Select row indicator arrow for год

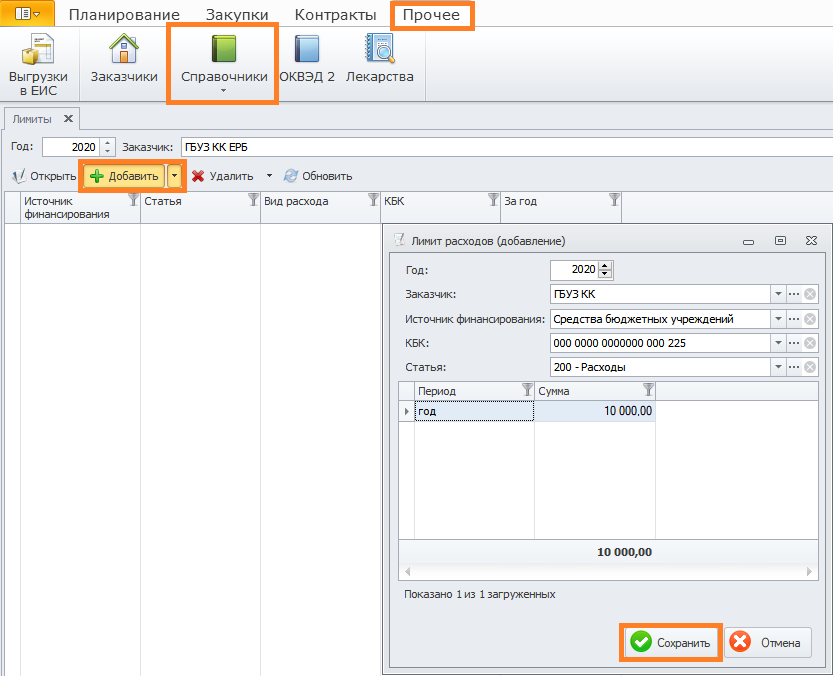click(x=406, y=411)
